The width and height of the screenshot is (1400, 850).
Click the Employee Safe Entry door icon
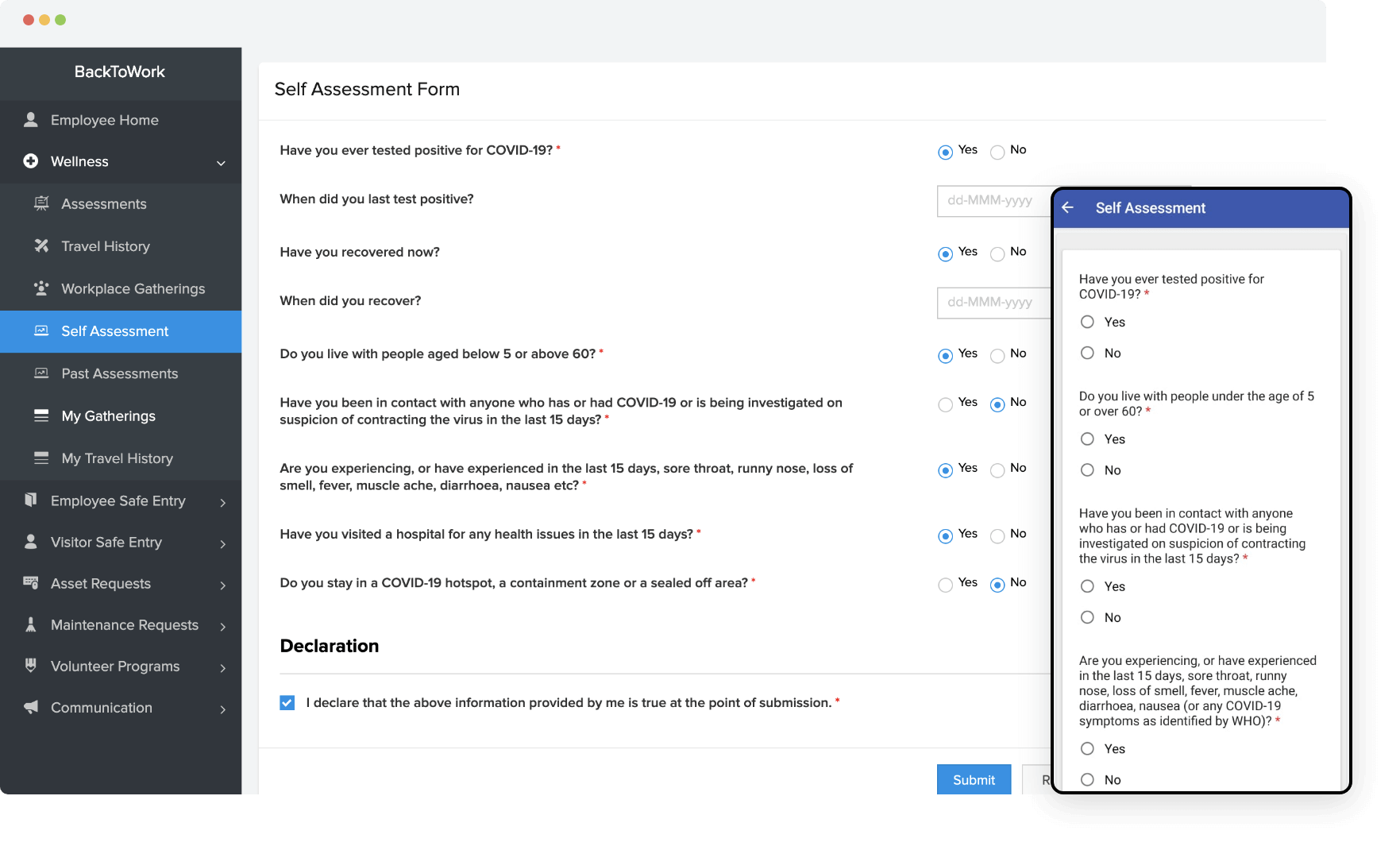click(x=31, y=500)
